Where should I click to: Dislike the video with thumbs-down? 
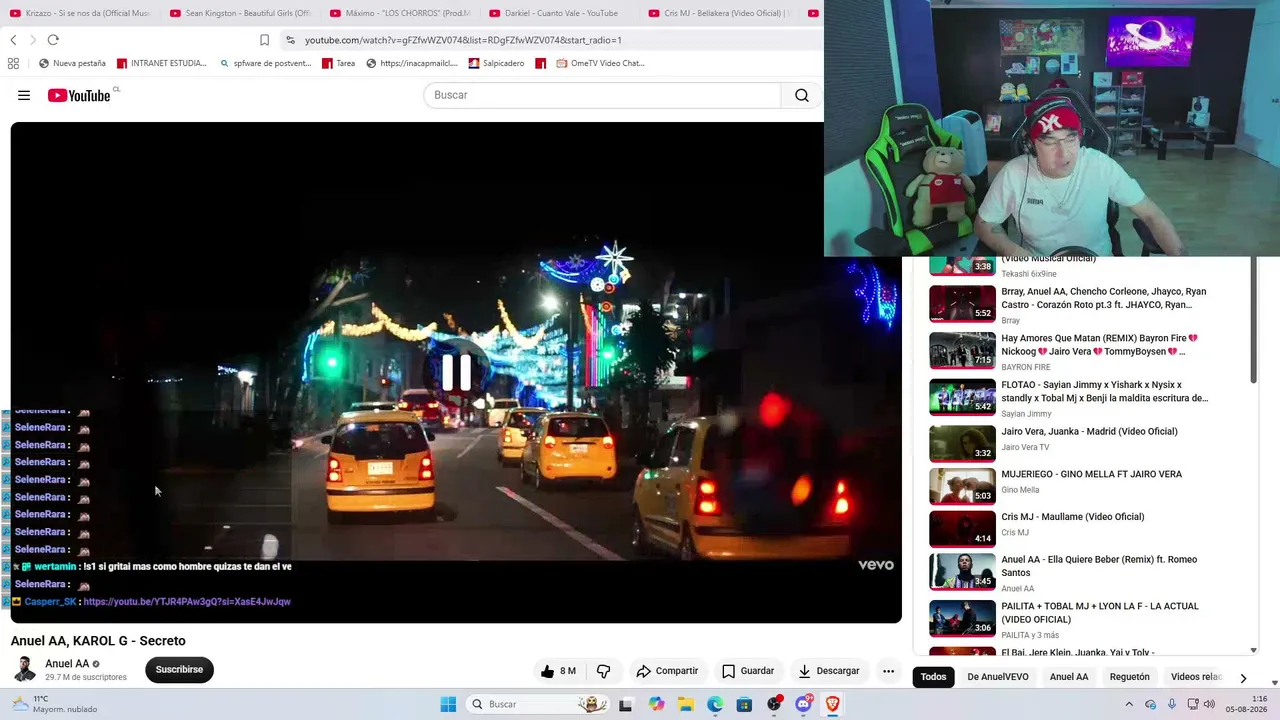[603, 671]
